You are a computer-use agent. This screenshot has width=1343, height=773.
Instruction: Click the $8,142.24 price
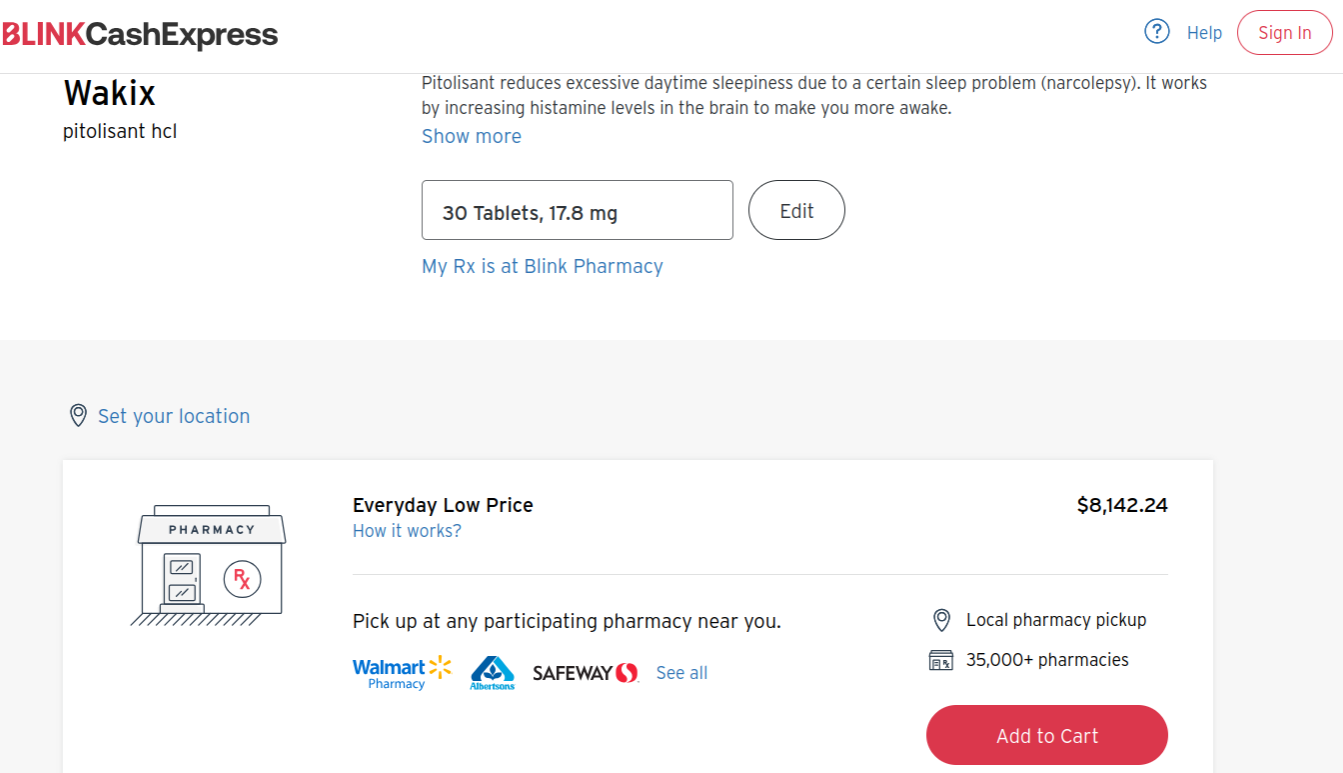click(x=1121, y=505)
